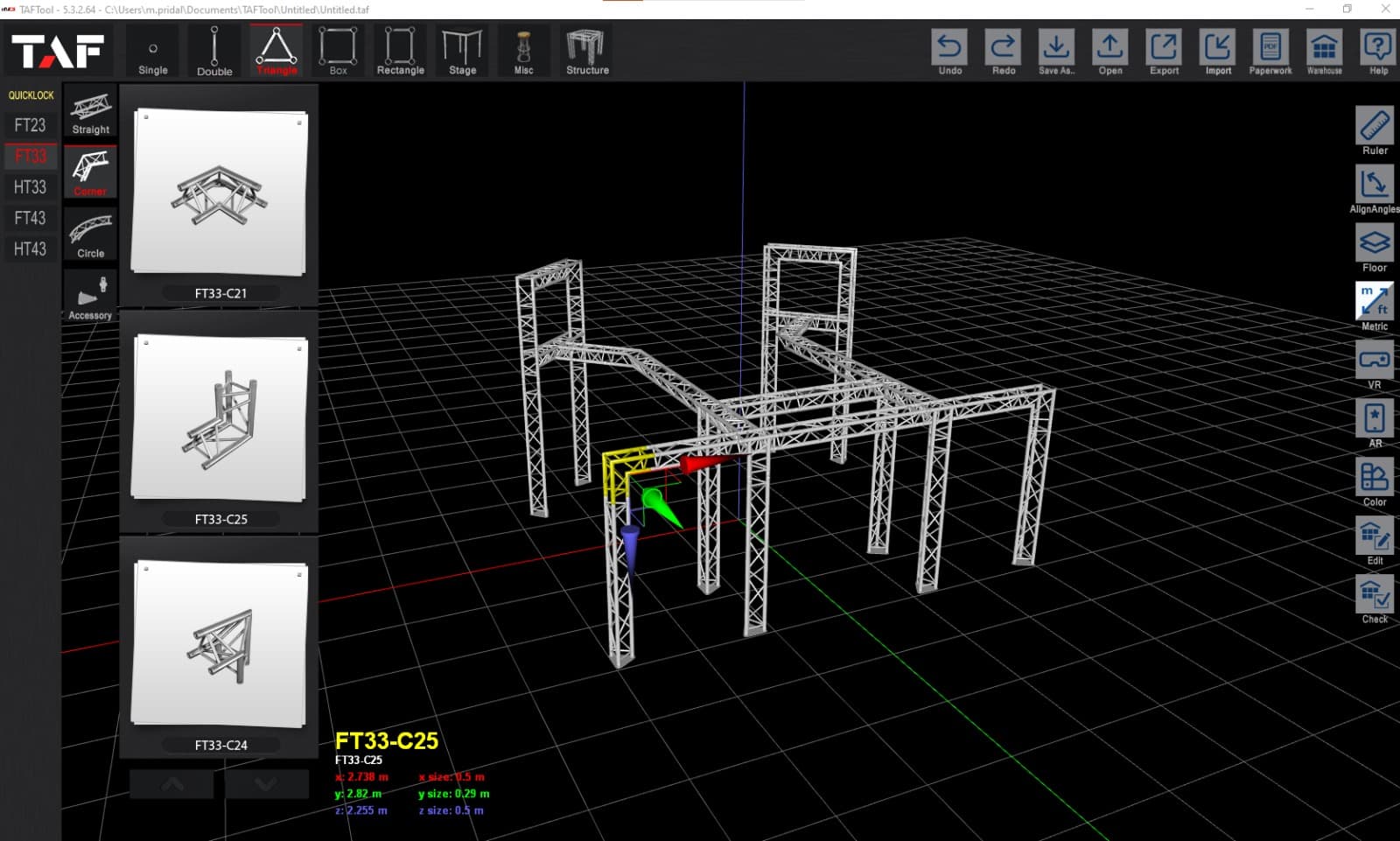Click the AlignAngles tool

(1375, 190)
